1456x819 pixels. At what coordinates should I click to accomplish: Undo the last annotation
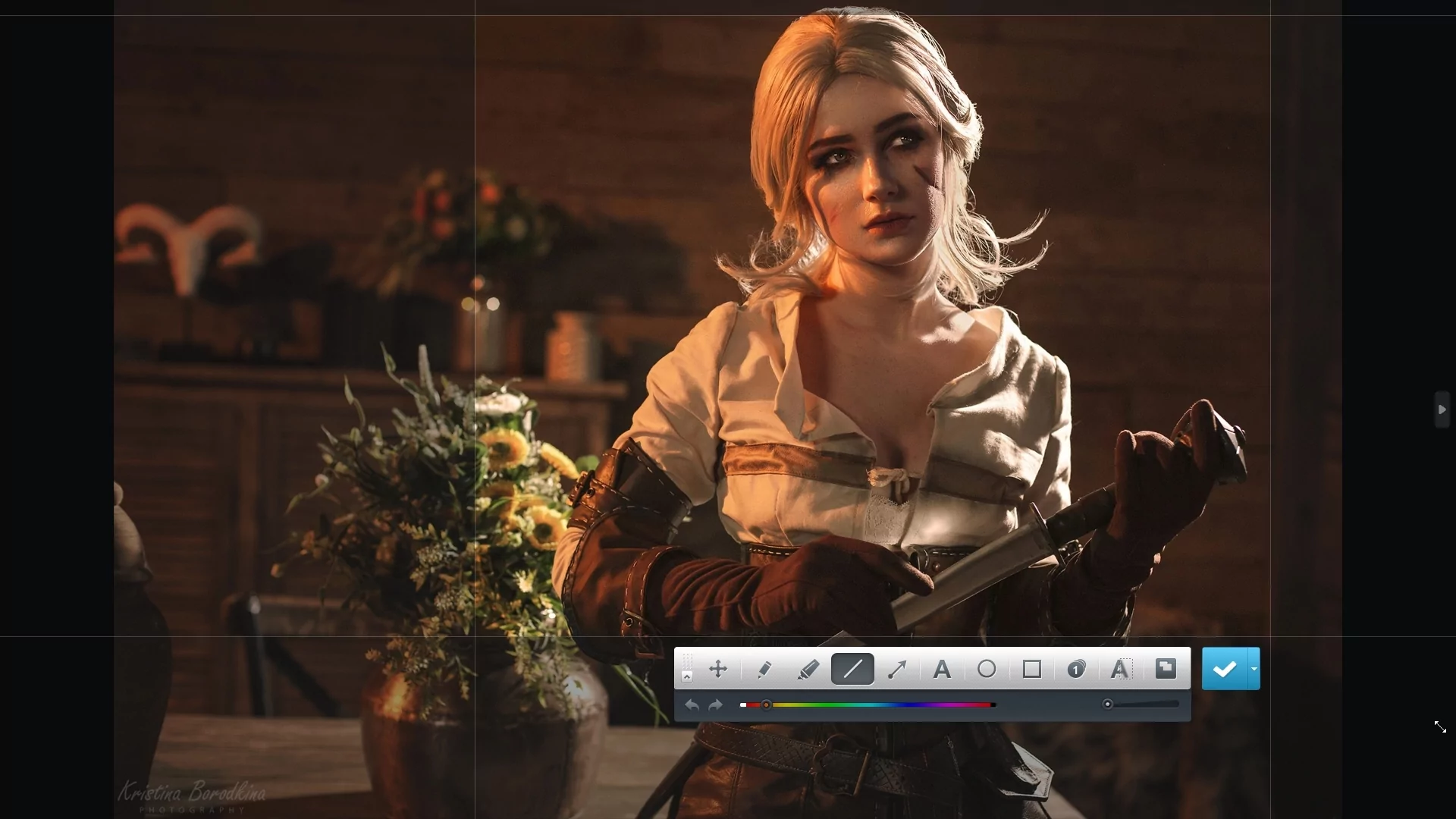(x=692, y=705)
